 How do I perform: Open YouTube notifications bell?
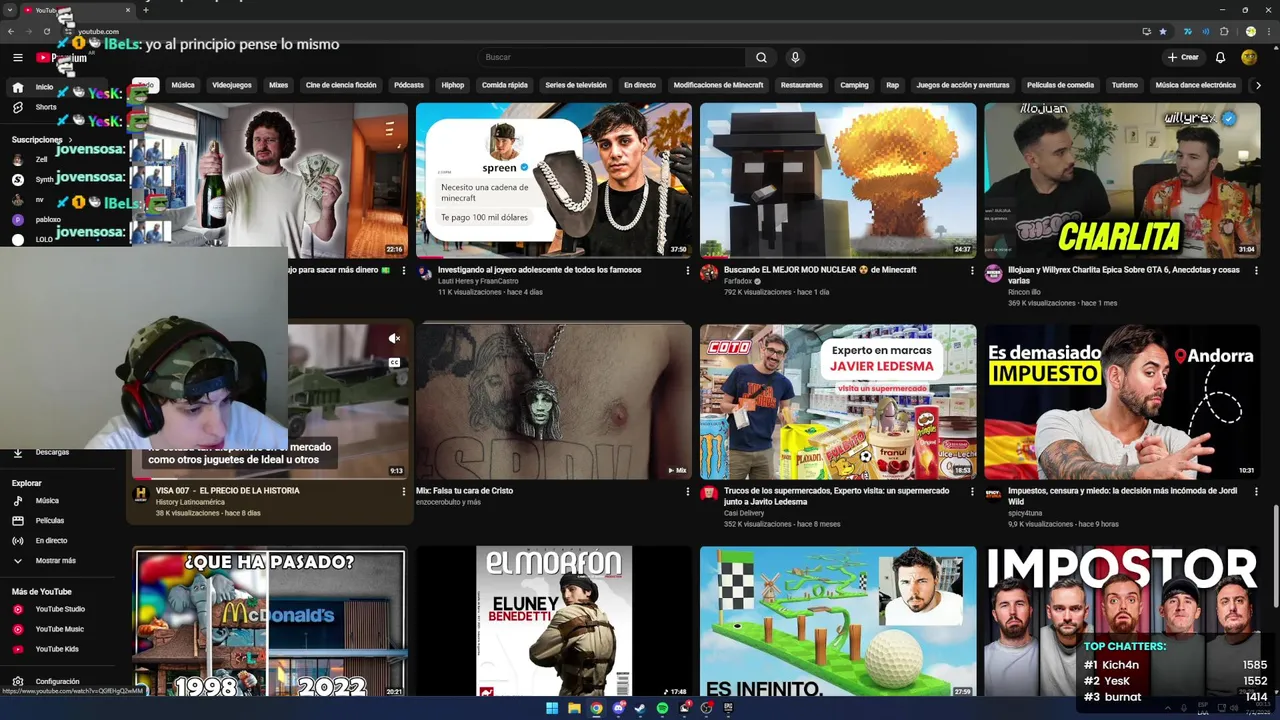(x=1220, y=58)
